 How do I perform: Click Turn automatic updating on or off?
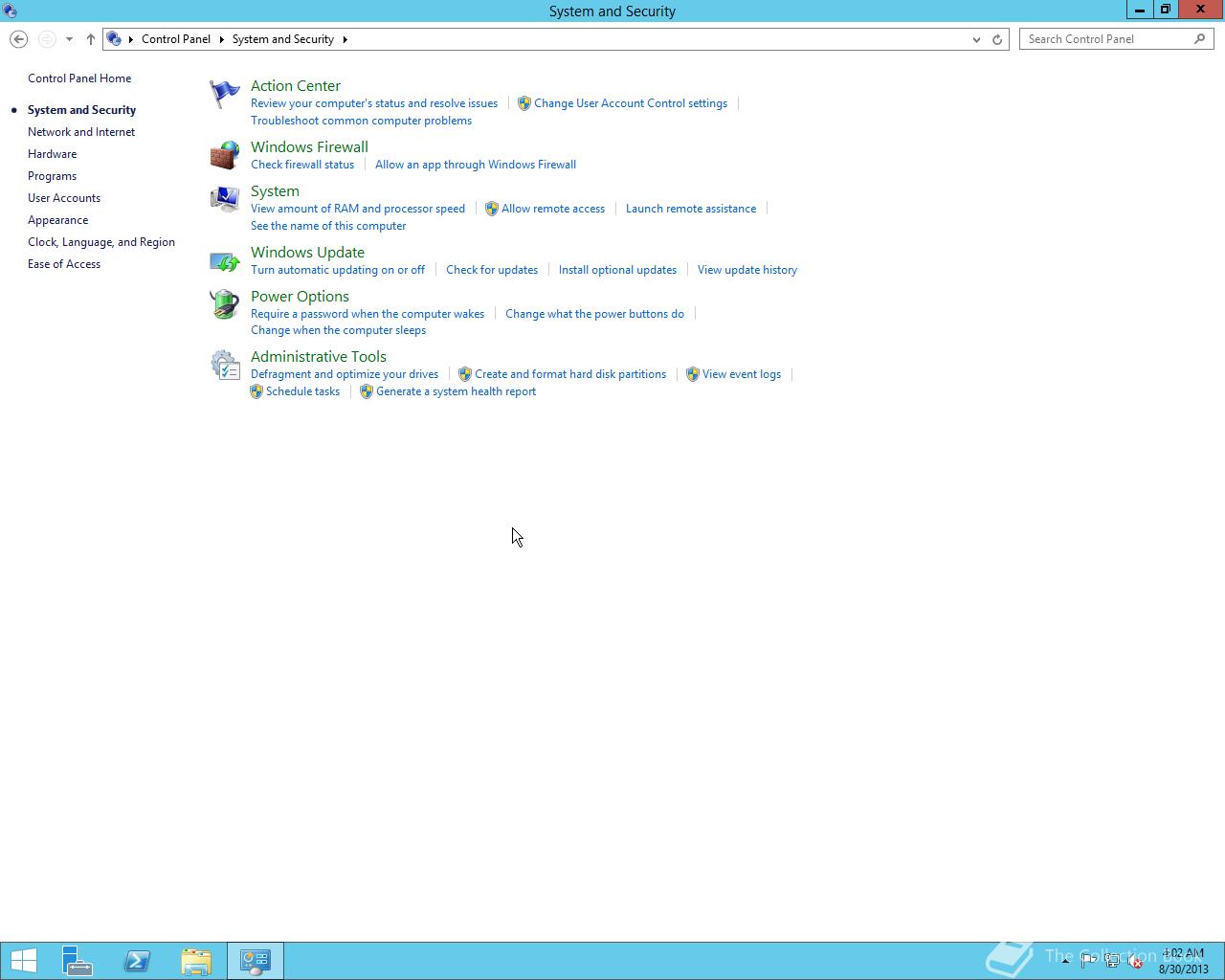click(x=338, y=270)
